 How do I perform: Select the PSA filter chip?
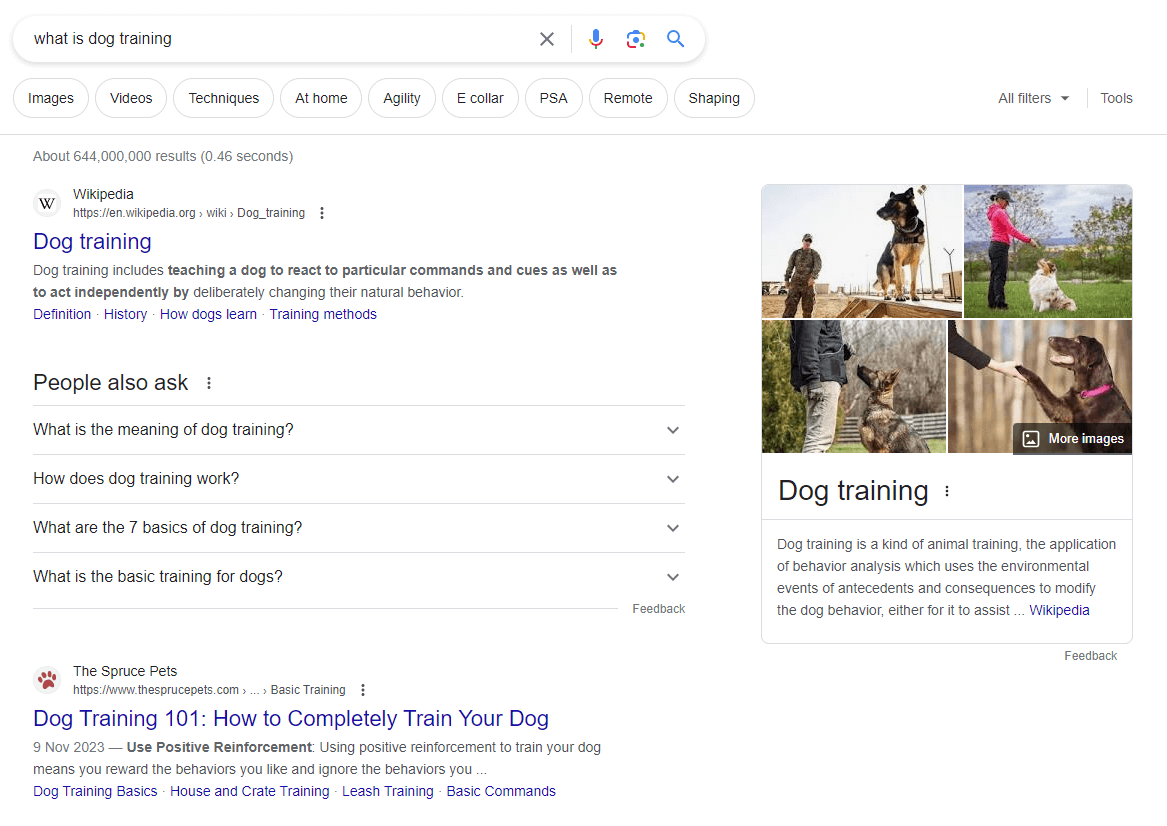coord(554,98)
